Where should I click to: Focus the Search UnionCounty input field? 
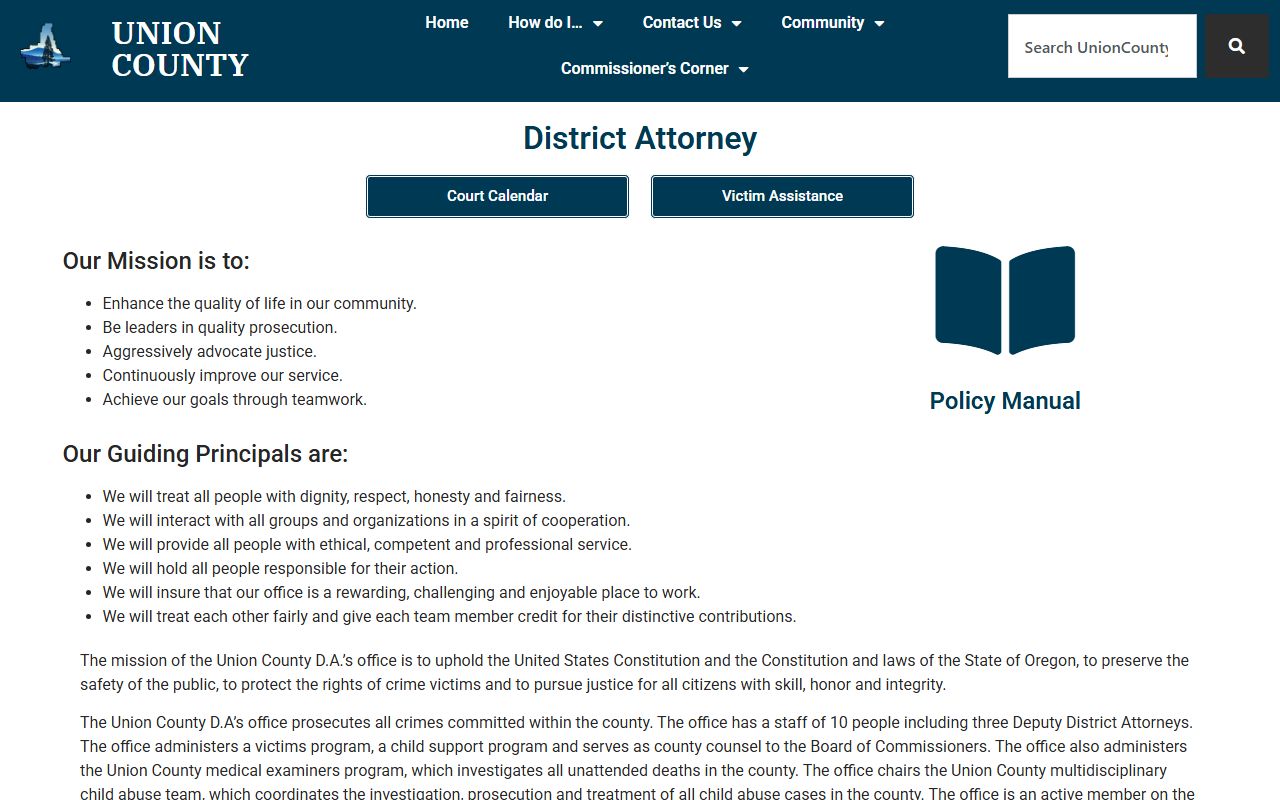tap(1102, 46)
